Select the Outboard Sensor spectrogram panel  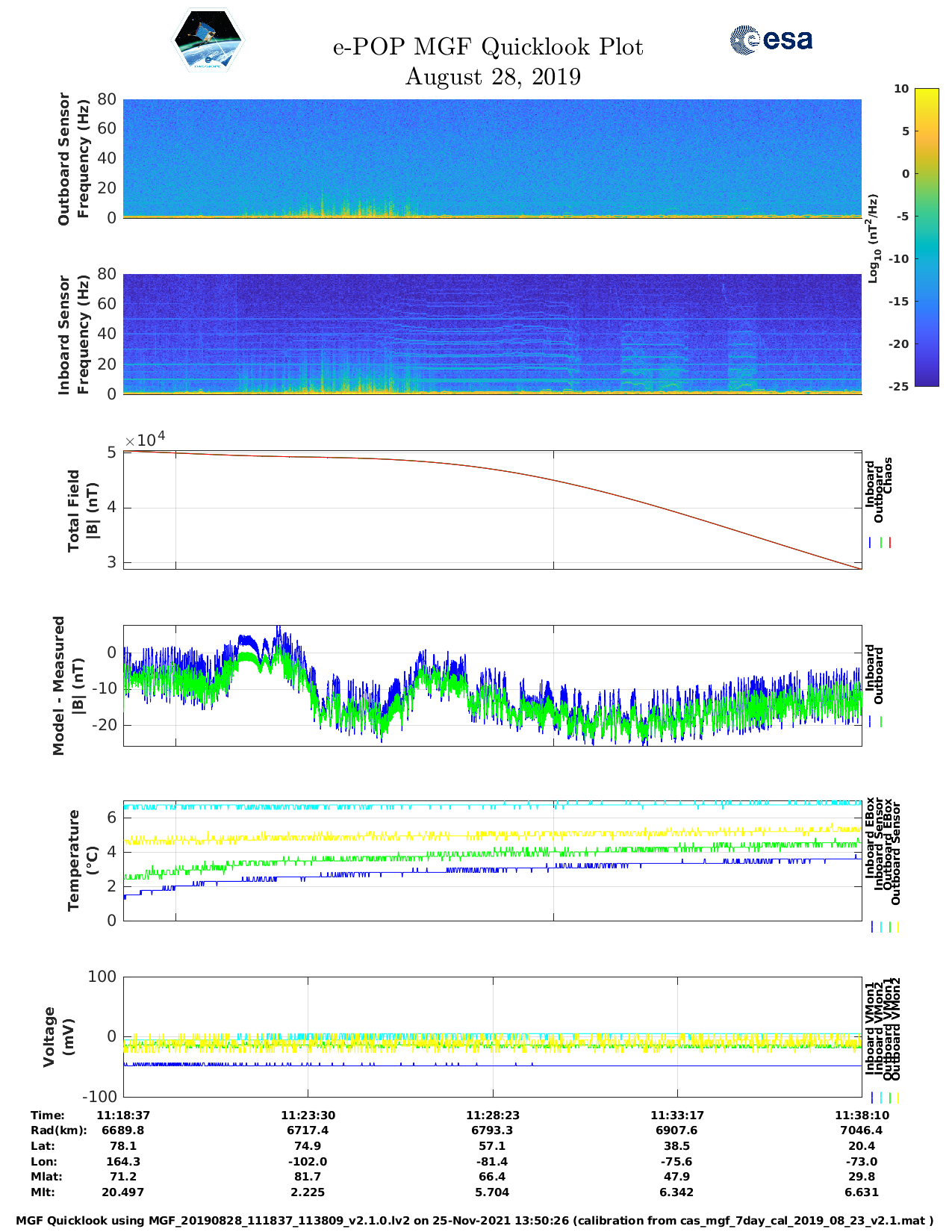pyautogui.click(x=492, y=158)
